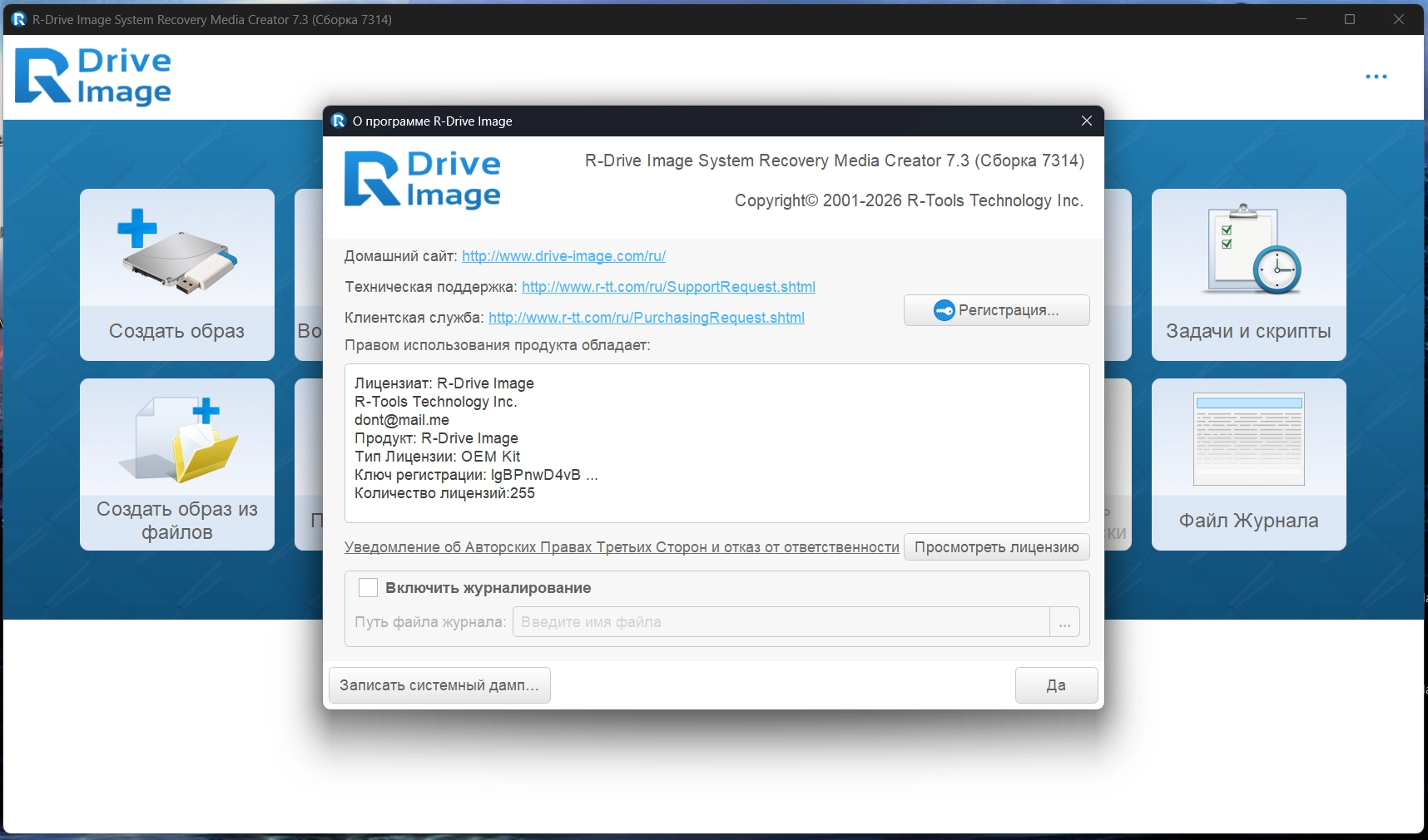Click the 'Тип Лицензии: OEM Kit' line
1428x840 pixels.
[x=438, y=457]
